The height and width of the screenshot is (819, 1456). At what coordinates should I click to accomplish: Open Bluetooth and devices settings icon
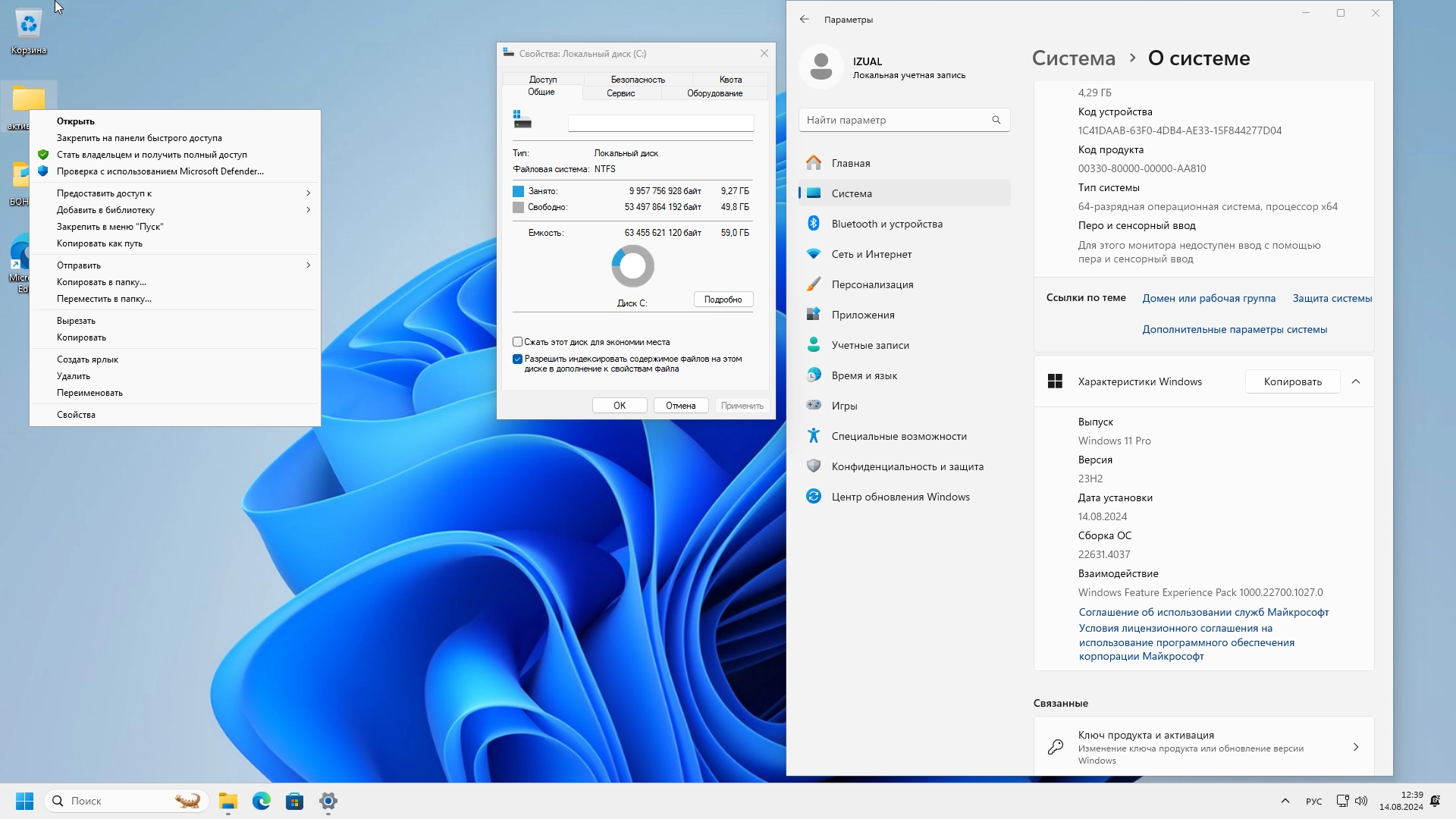[814, 223]
